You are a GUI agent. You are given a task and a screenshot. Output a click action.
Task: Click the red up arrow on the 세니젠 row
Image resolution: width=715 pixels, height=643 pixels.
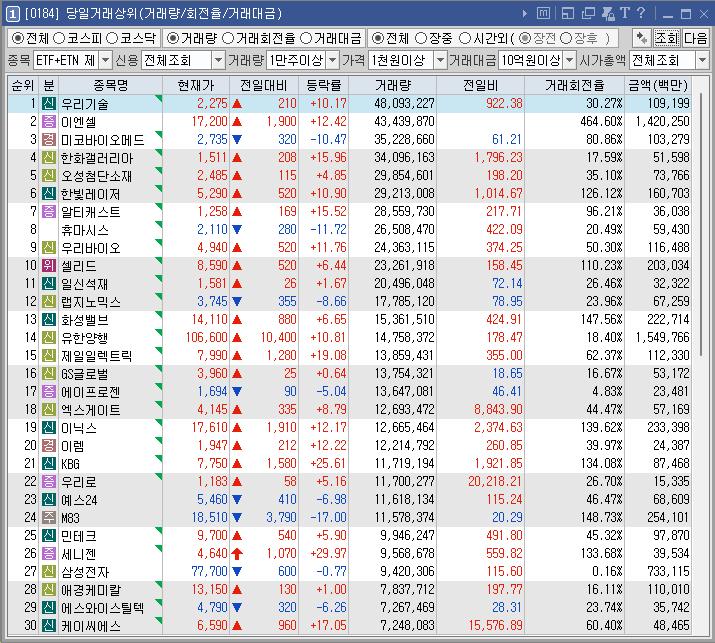click(x=237, y=553)
